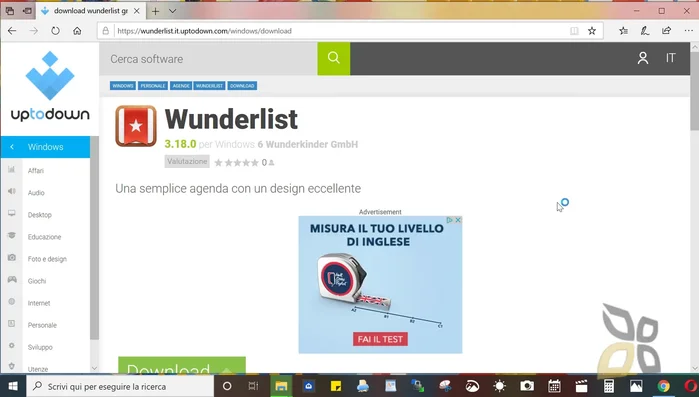Click the browser Back arrow
Image resolution: width=699 pixels, height=397 pixels.
(12, 31)
